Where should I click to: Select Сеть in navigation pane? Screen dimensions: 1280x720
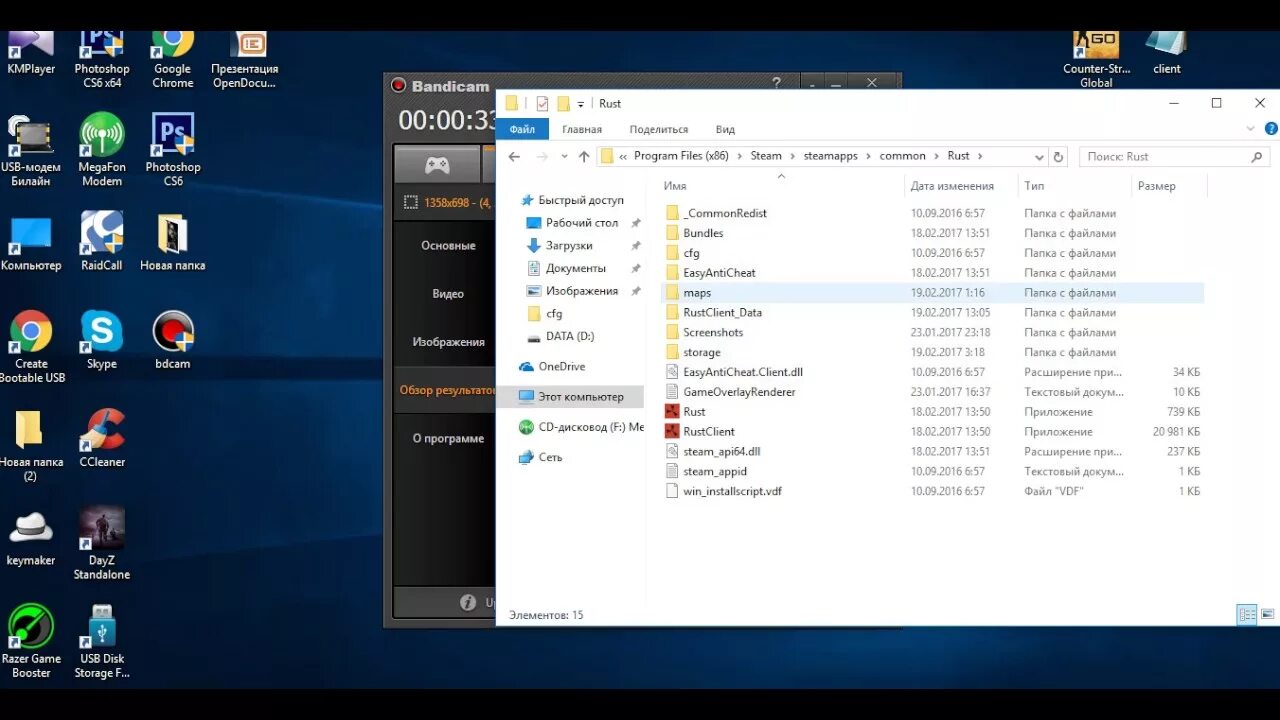coord(550,457)
